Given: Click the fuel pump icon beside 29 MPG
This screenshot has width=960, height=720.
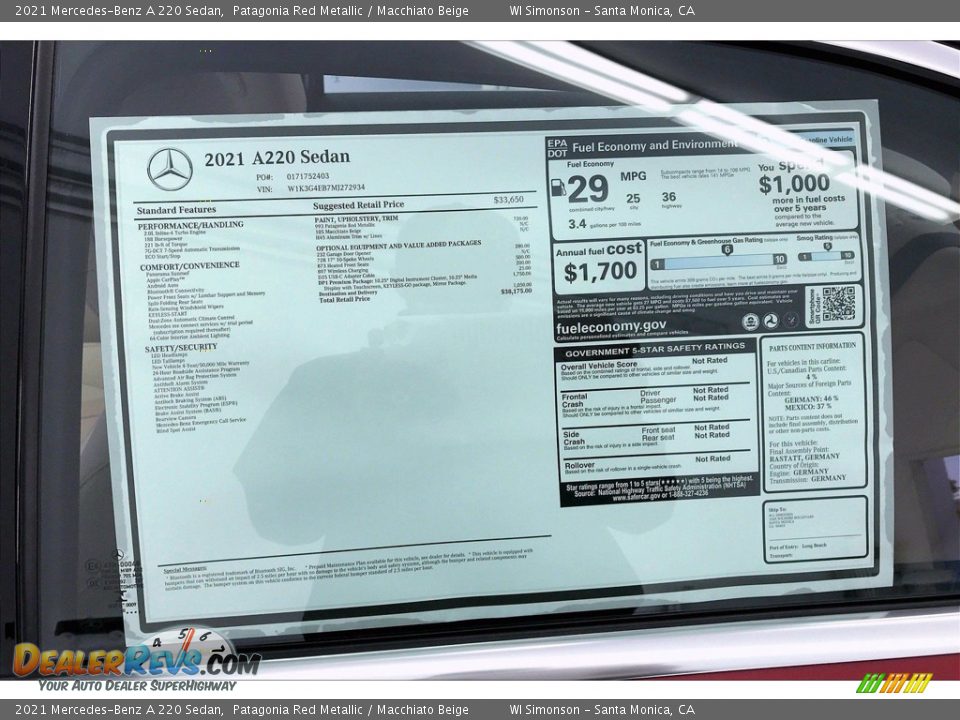Looking at the screenshot, I should [x=558, y=187].
